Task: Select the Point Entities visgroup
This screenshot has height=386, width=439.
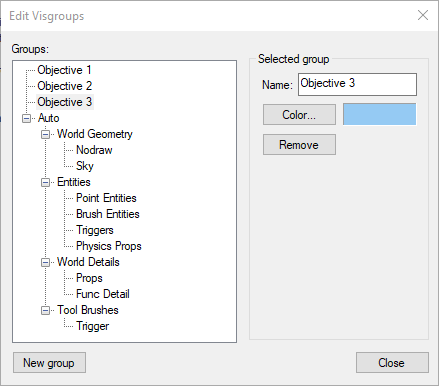Action: coord(106,198)
